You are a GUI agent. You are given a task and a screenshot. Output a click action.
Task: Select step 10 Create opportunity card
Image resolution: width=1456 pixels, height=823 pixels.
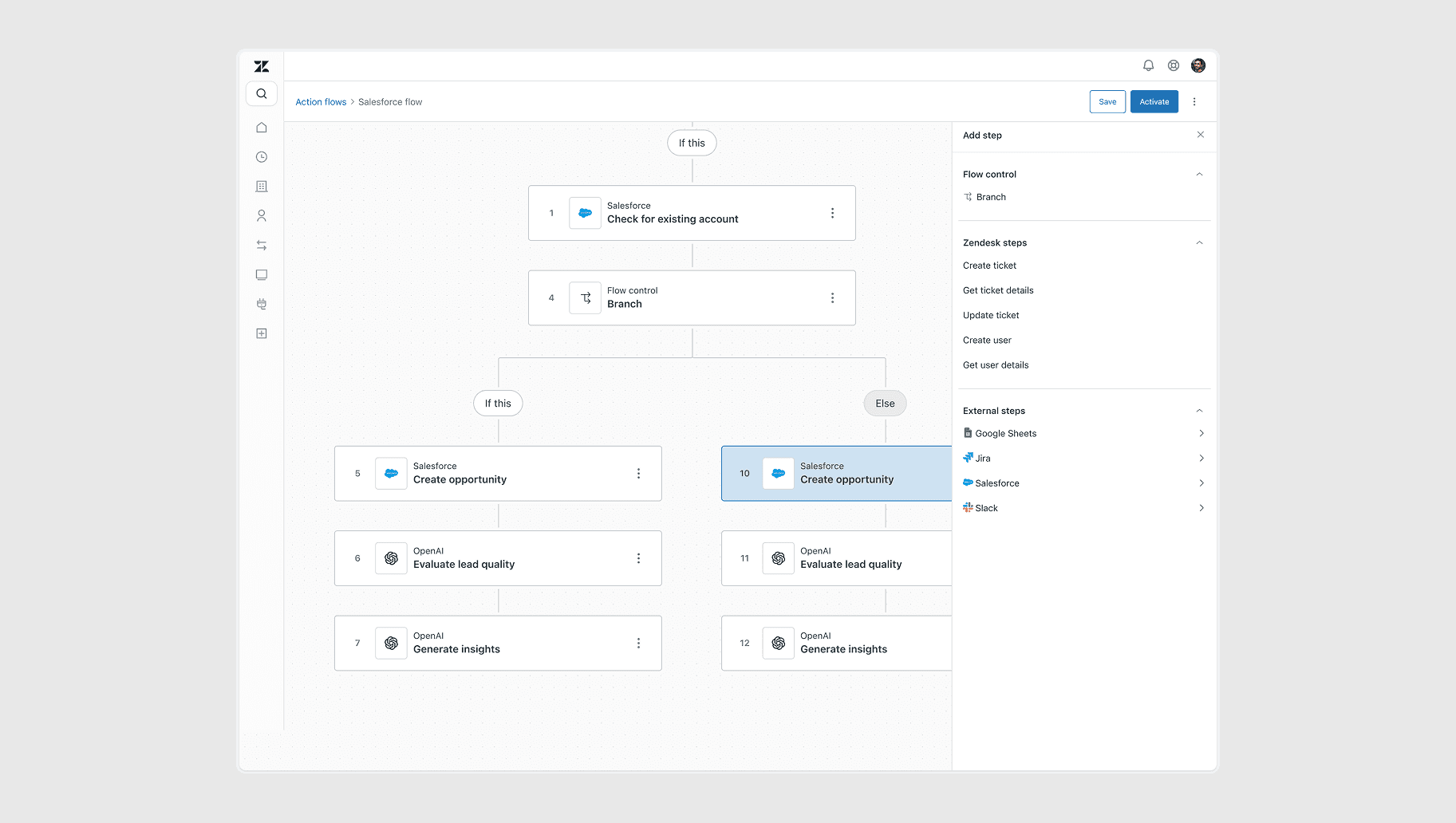coord(836,474)
